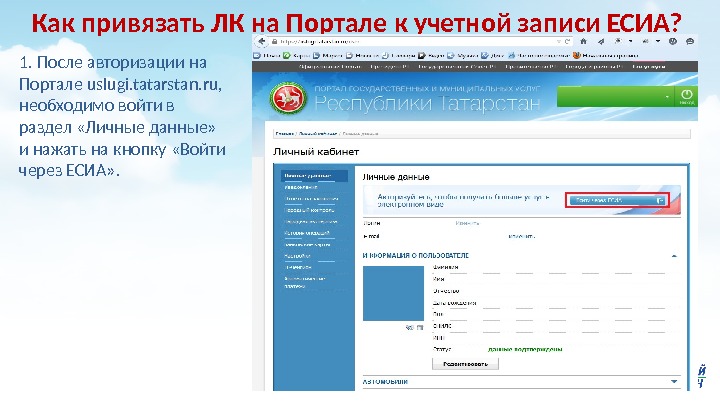Open 'Президент РТ' in the top bar

click(389, 67)
